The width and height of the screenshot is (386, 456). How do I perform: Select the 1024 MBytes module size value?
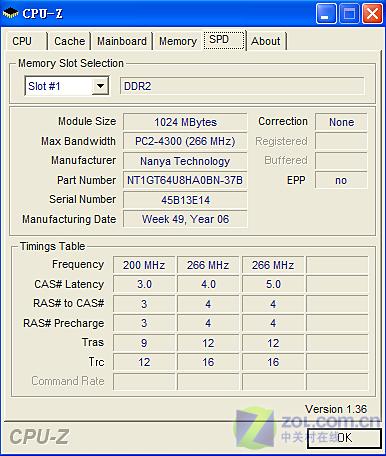click(185, 122)
